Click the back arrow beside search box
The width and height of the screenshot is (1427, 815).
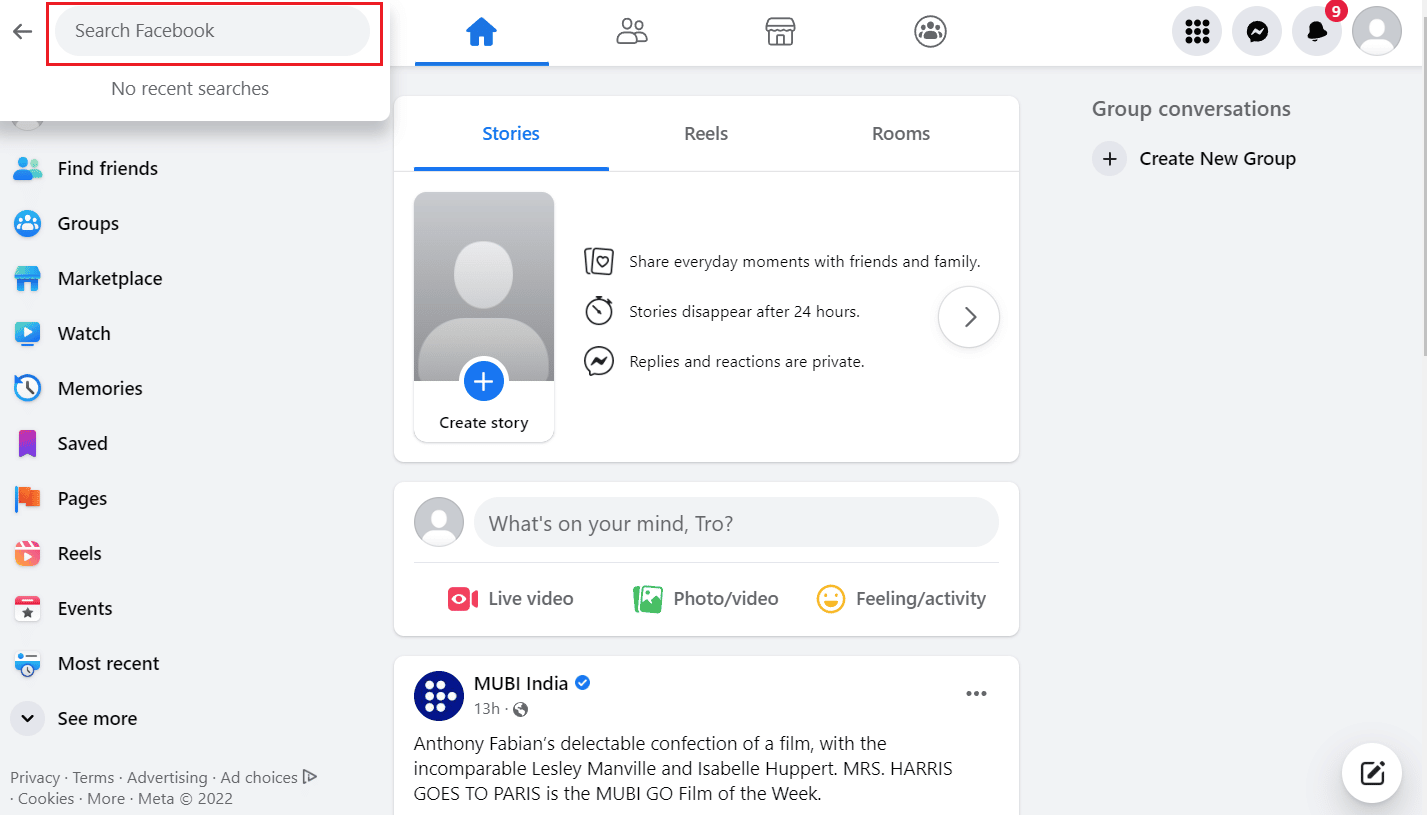[x=22, y=31]
